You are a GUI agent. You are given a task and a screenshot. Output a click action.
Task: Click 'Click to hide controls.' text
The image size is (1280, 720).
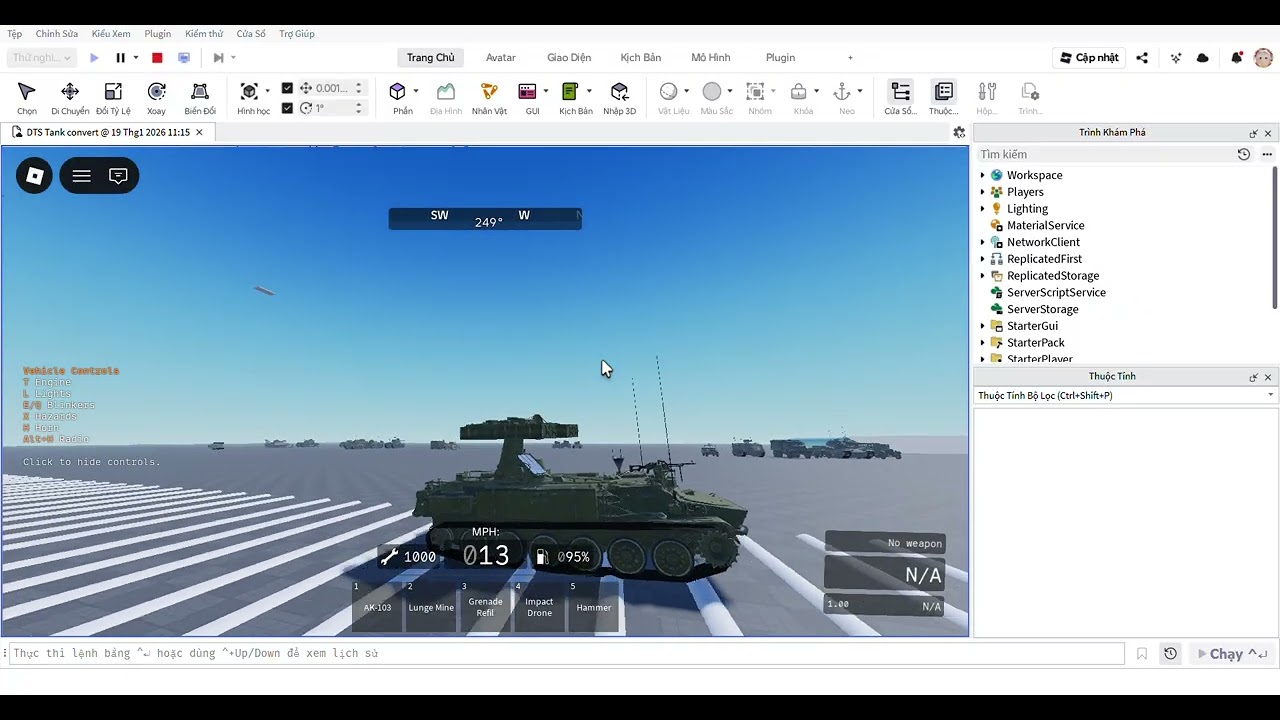91,462
